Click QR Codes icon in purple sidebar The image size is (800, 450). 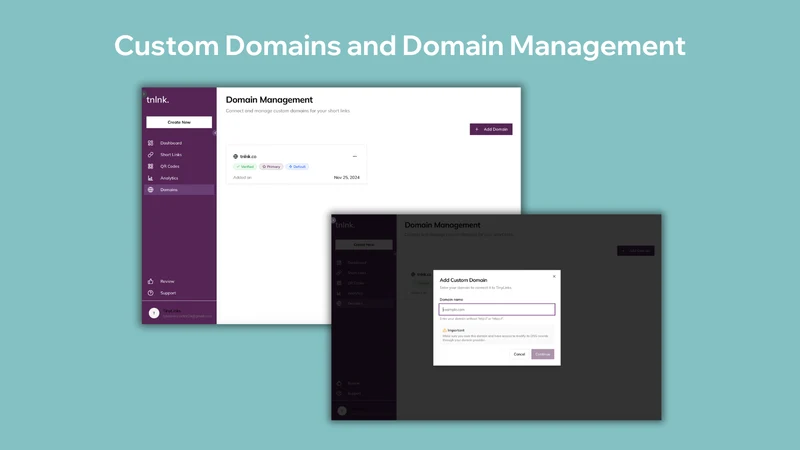151,166
